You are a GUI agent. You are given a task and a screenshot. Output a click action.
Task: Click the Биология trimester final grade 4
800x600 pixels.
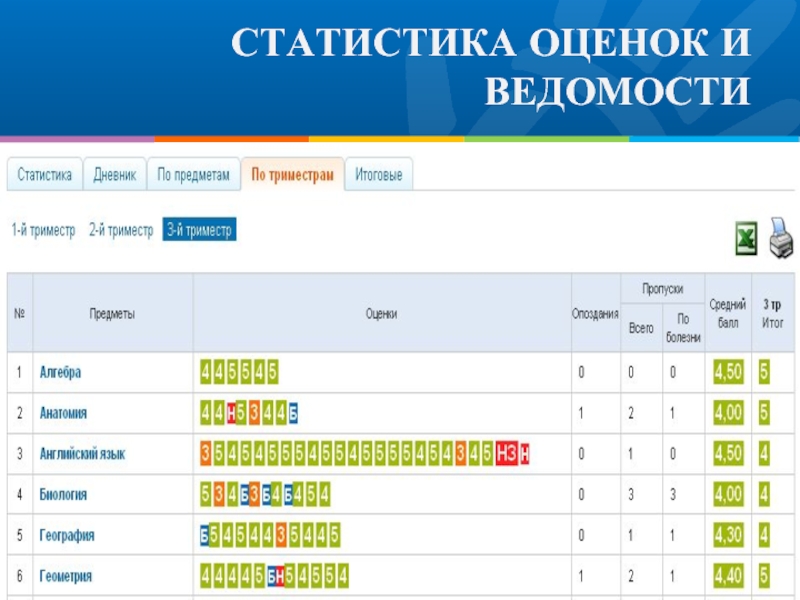point(764,494)
